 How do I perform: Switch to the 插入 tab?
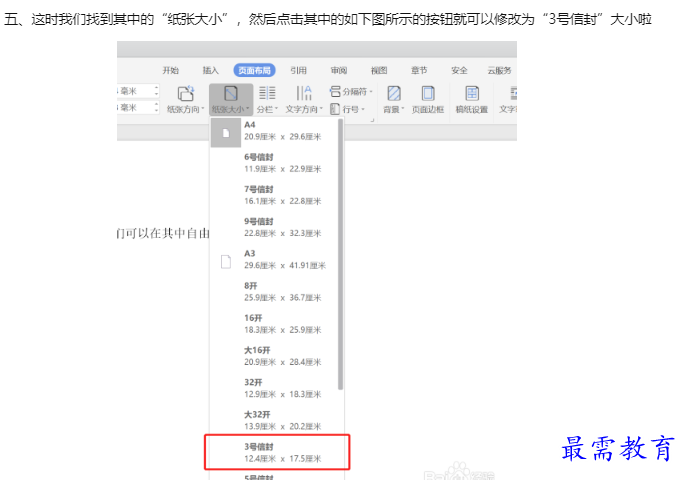coord(210,70)
